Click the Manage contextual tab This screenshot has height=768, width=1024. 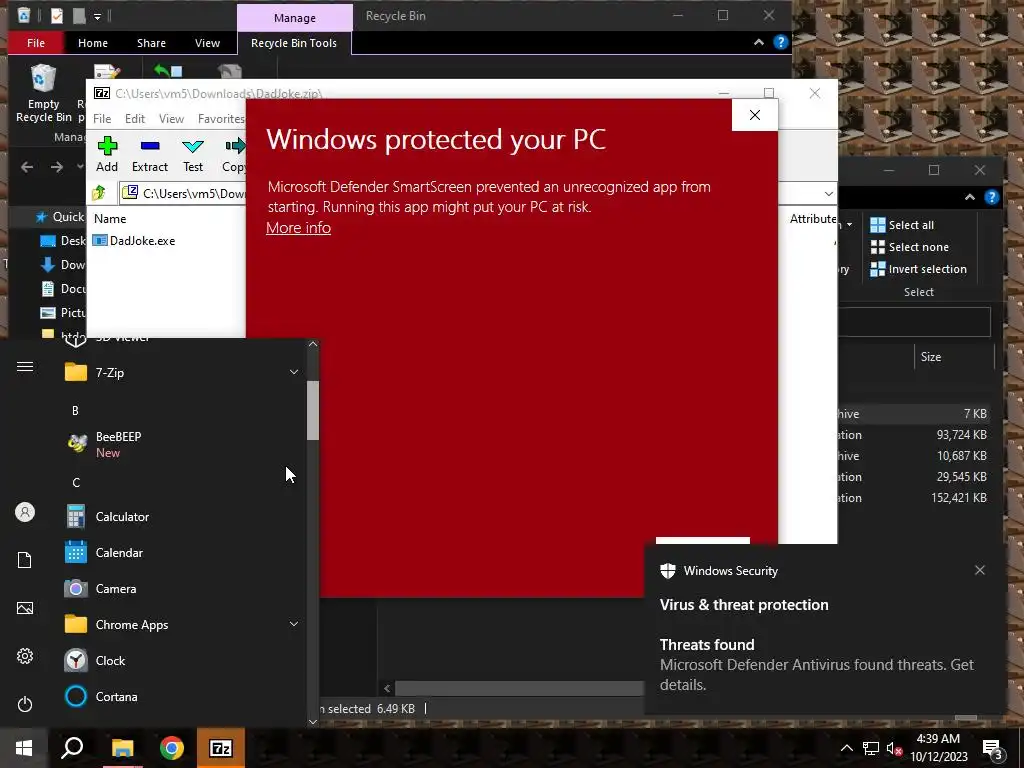(x=295, y=18)
